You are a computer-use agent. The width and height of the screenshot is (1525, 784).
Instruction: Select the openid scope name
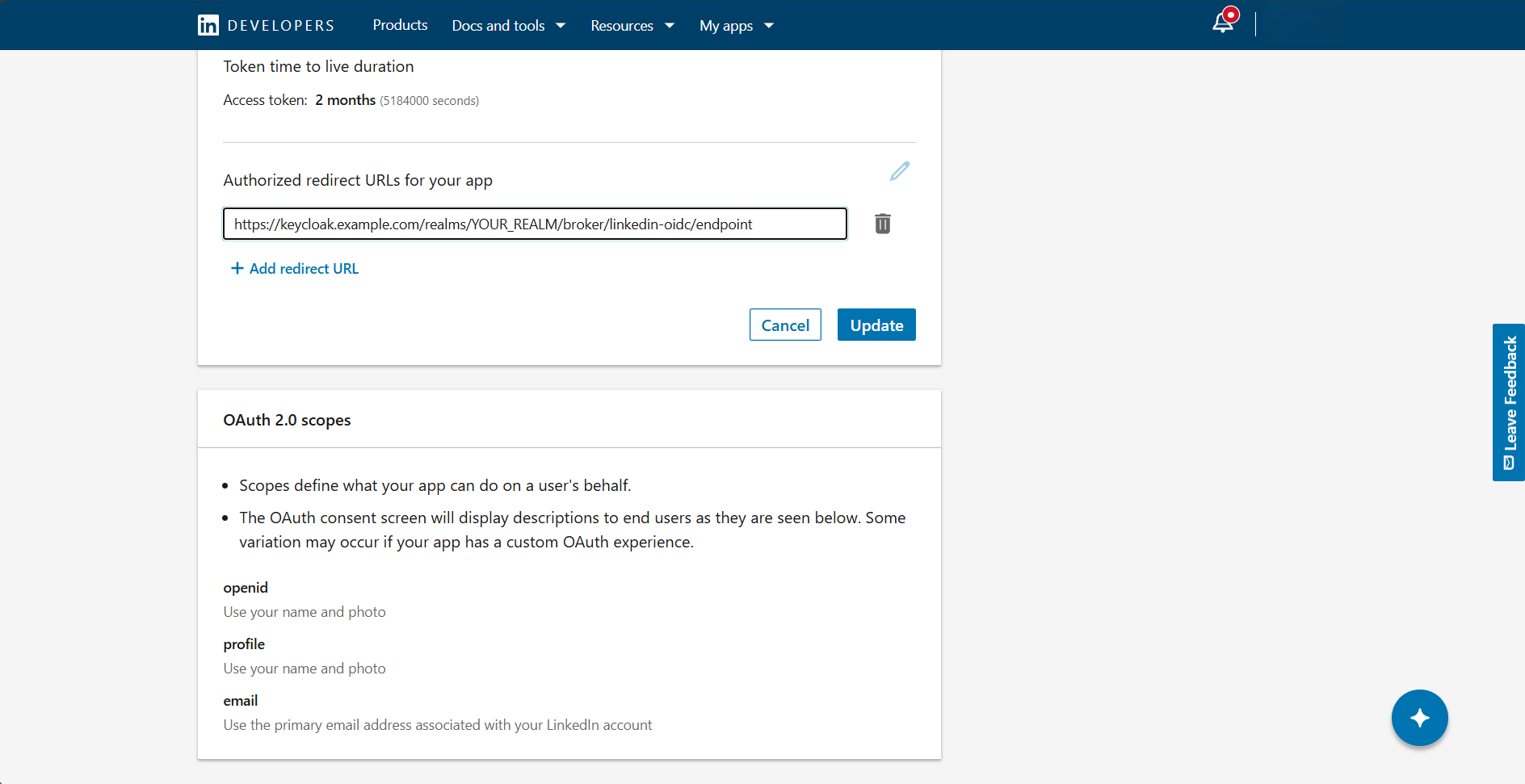click(246, 588)
